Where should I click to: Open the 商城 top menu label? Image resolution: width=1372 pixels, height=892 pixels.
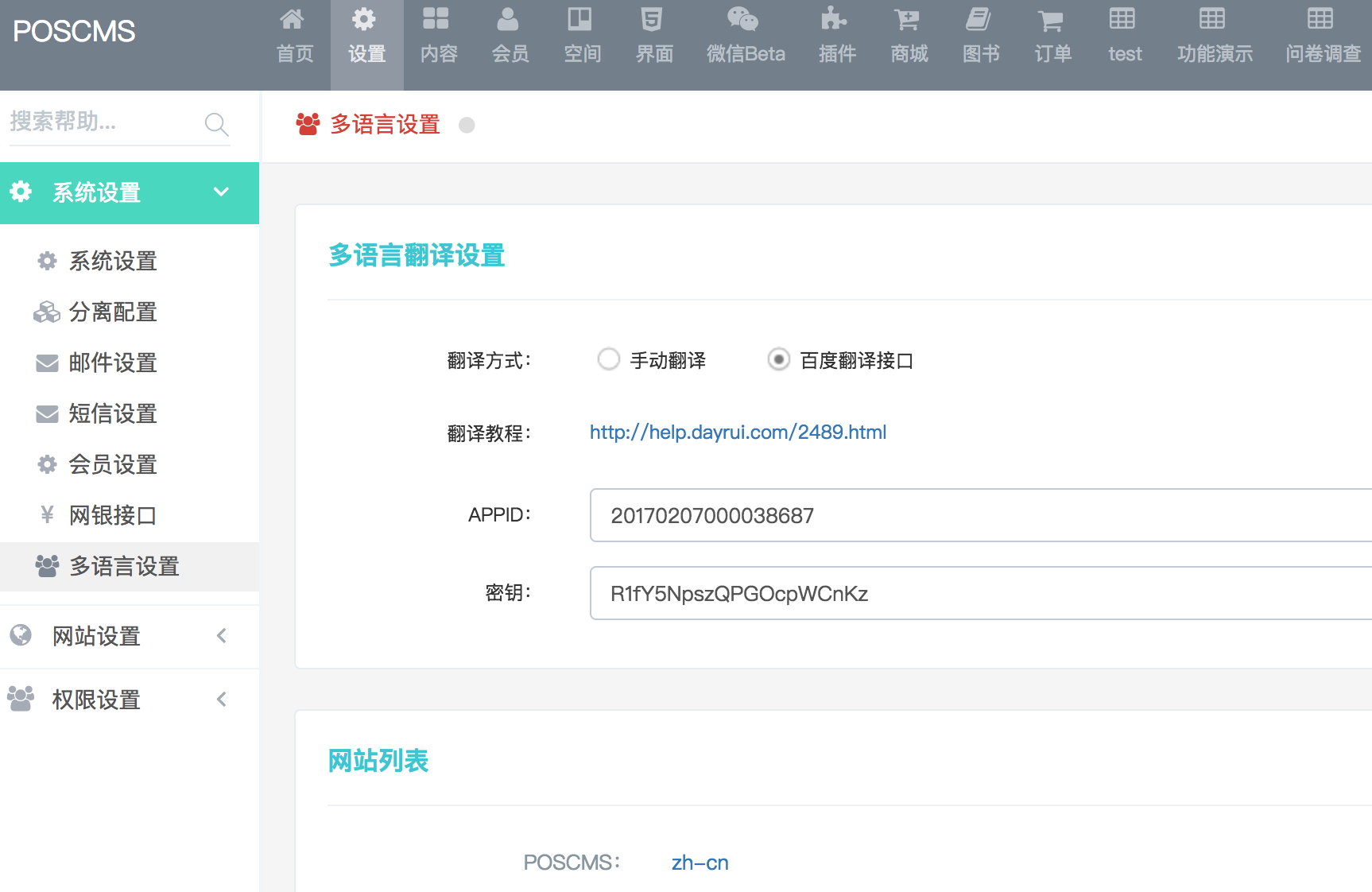tap(909, 53)
